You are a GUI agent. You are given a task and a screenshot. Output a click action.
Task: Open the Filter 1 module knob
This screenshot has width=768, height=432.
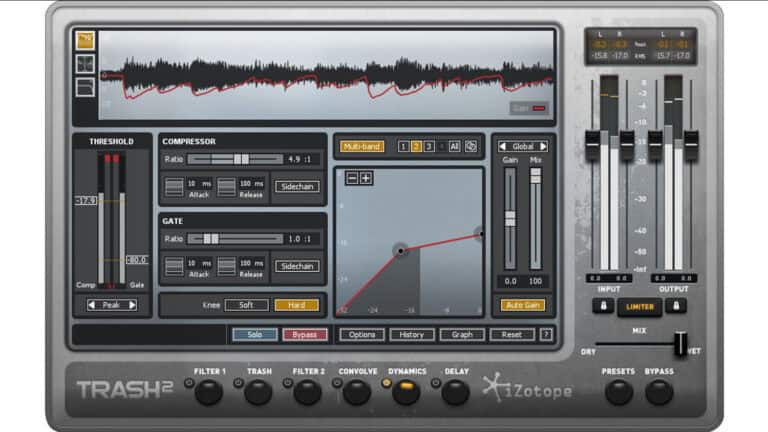point(209,392)
